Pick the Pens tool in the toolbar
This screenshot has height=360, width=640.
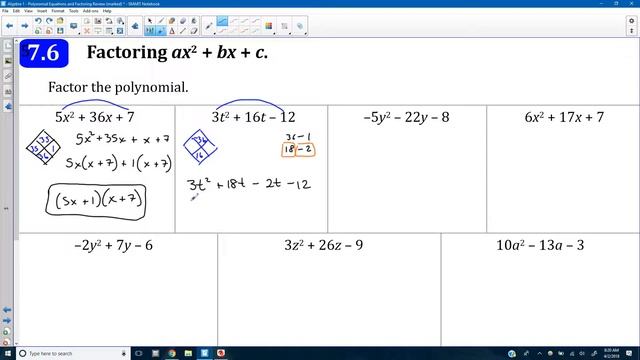(161, 21)
